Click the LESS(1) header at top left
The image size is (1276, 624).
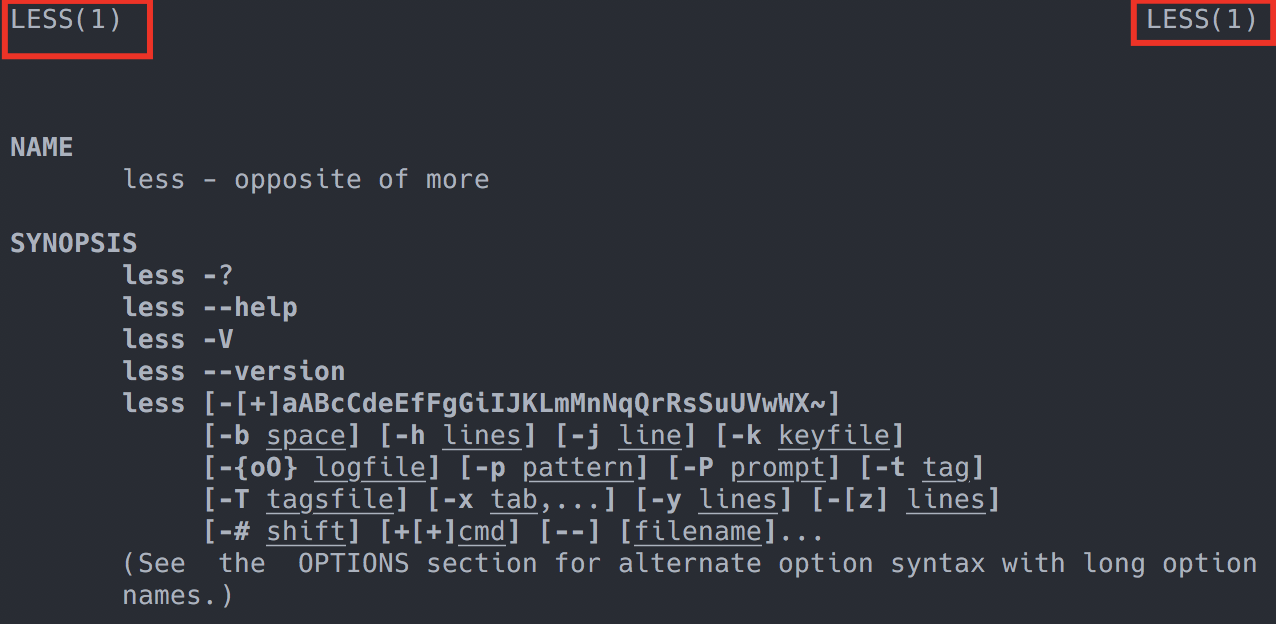pos(66,20)
